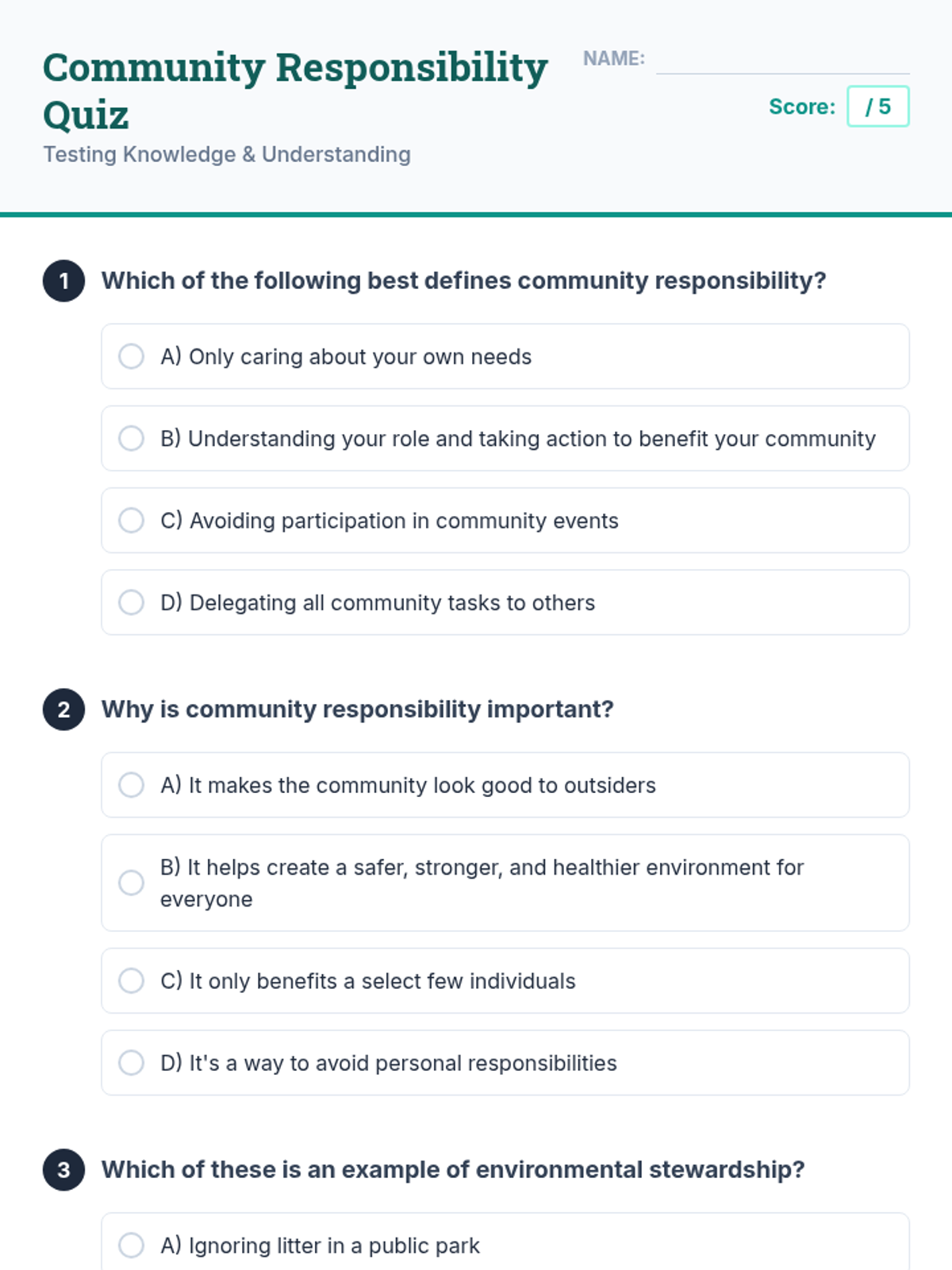Click the NAME input line
This screenshot has width=952, height=1270.
coord(782,60)
